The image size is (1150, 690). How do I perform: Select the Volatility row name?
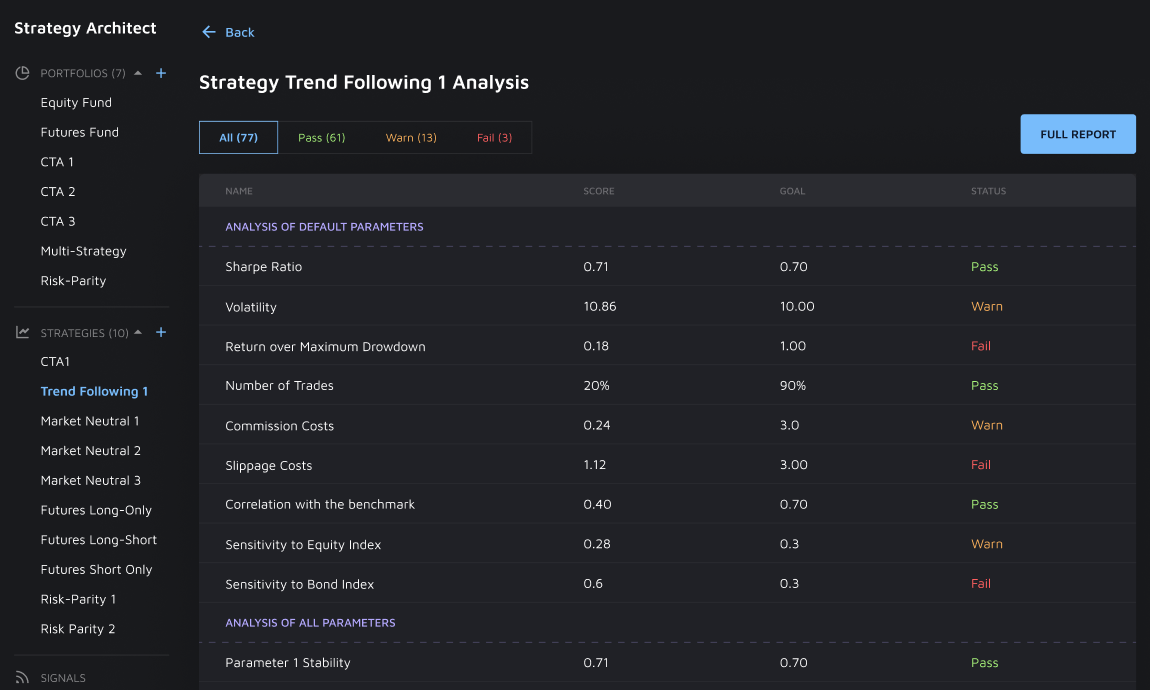coord(251,307)
